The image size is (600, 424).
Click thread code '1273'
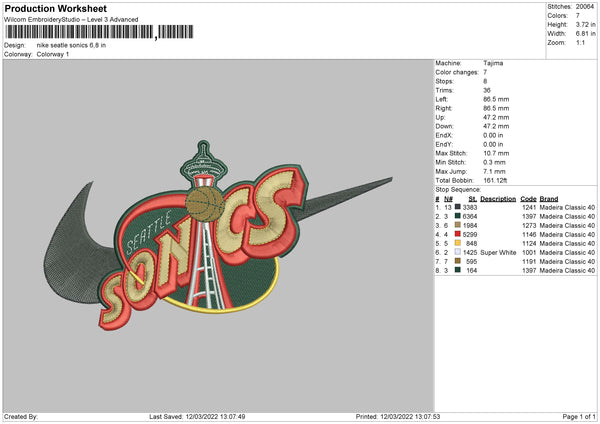pyautogui.click(x=529, y=225)
